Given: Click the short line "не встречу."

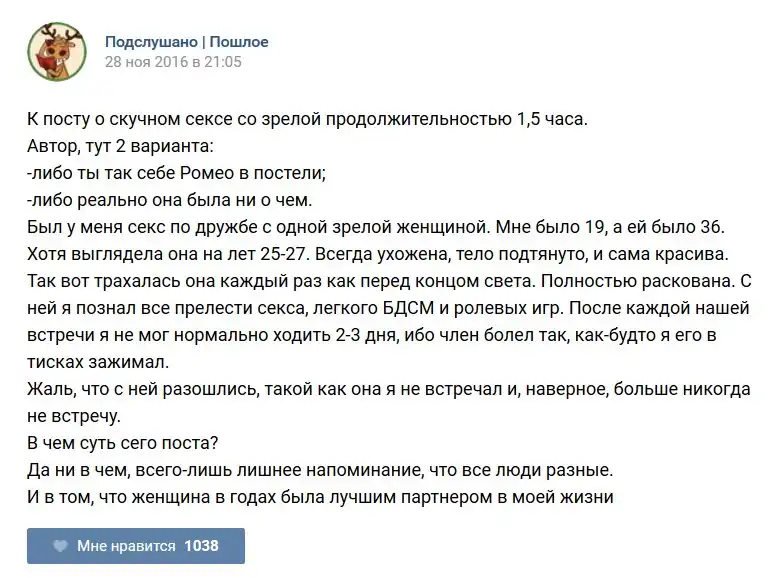Looking at the screenshot, I should 74,412.
